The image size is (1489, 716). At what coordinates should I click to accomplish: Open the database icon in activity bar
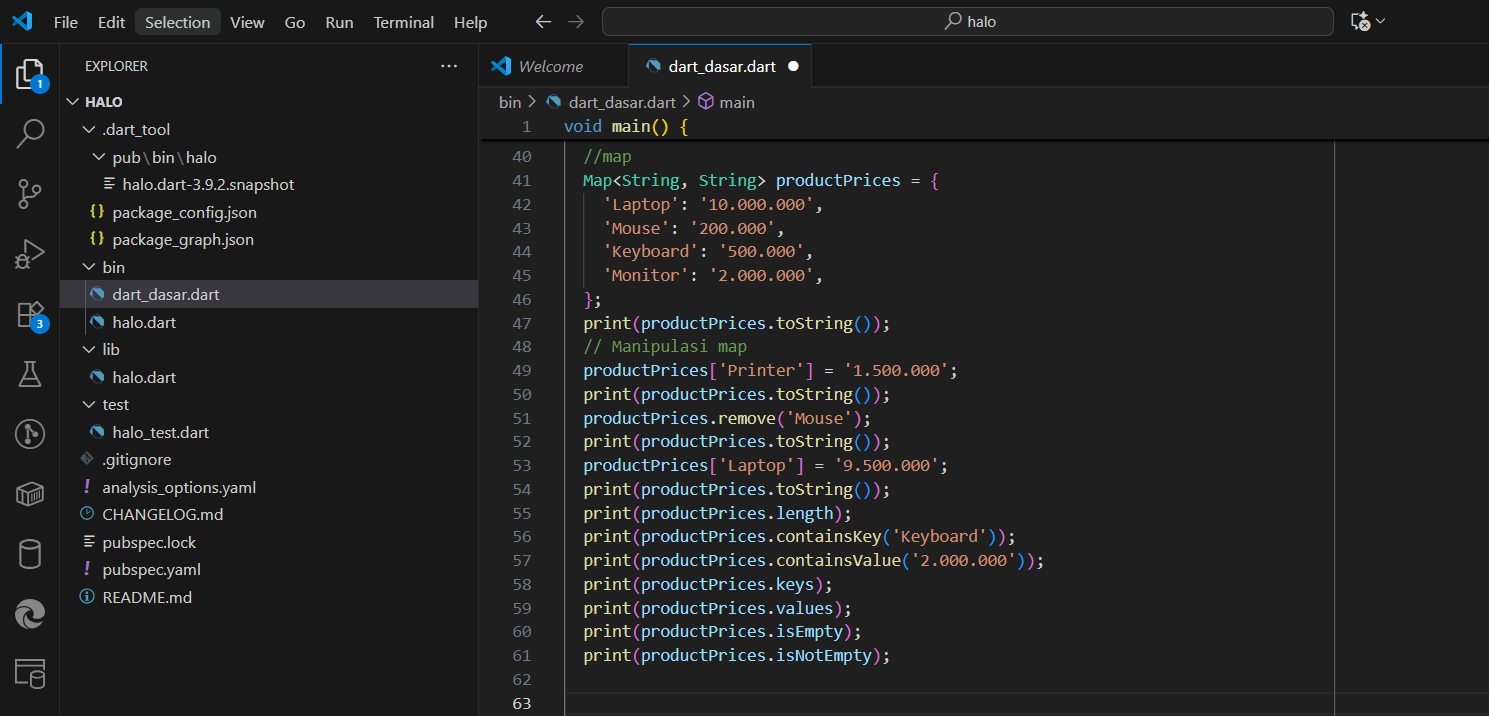click(x=30, y=554)
